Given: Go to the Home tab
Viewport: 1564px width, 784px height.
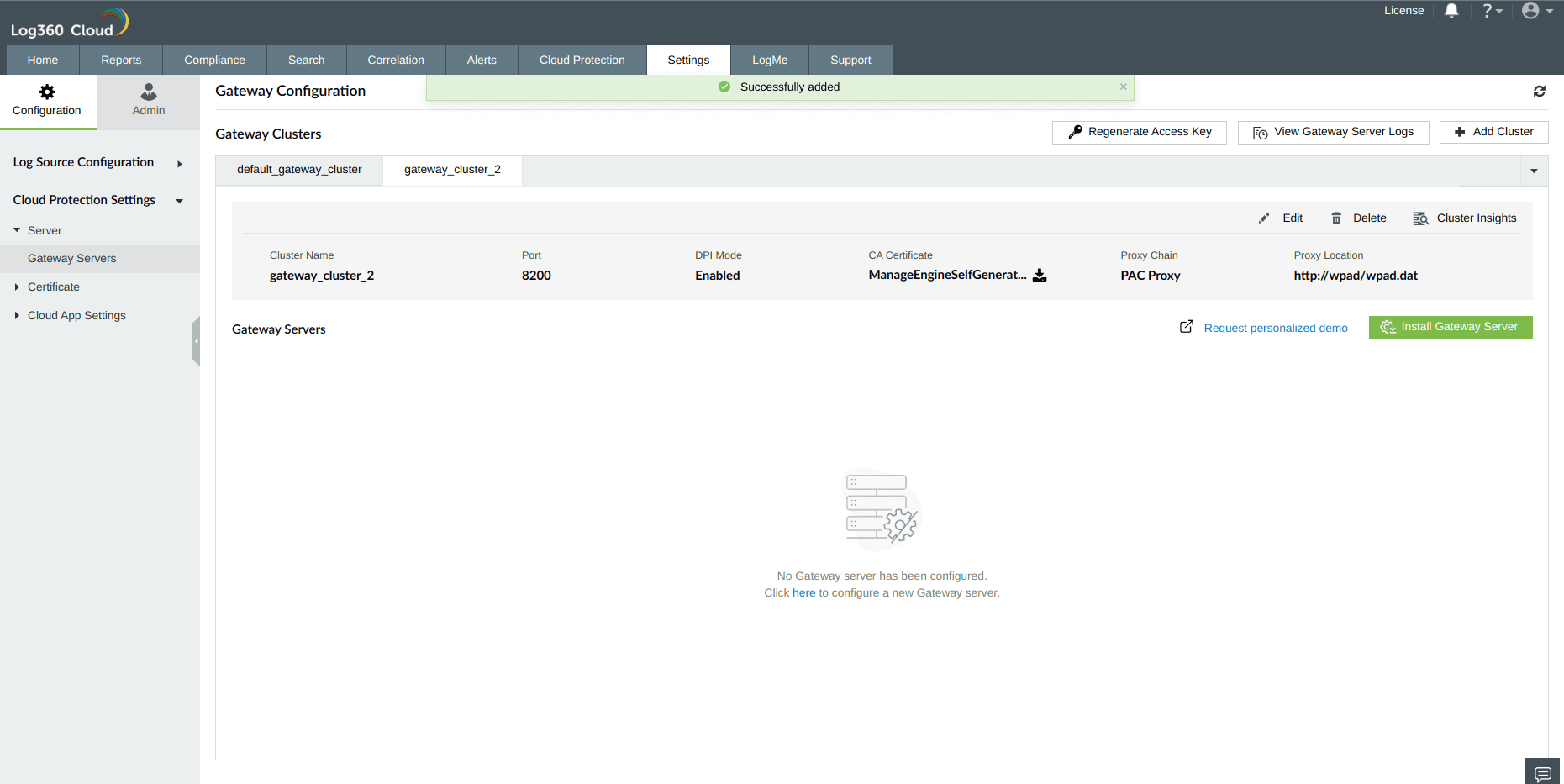Looking at the screenshot, I should (x=43, y=61).
